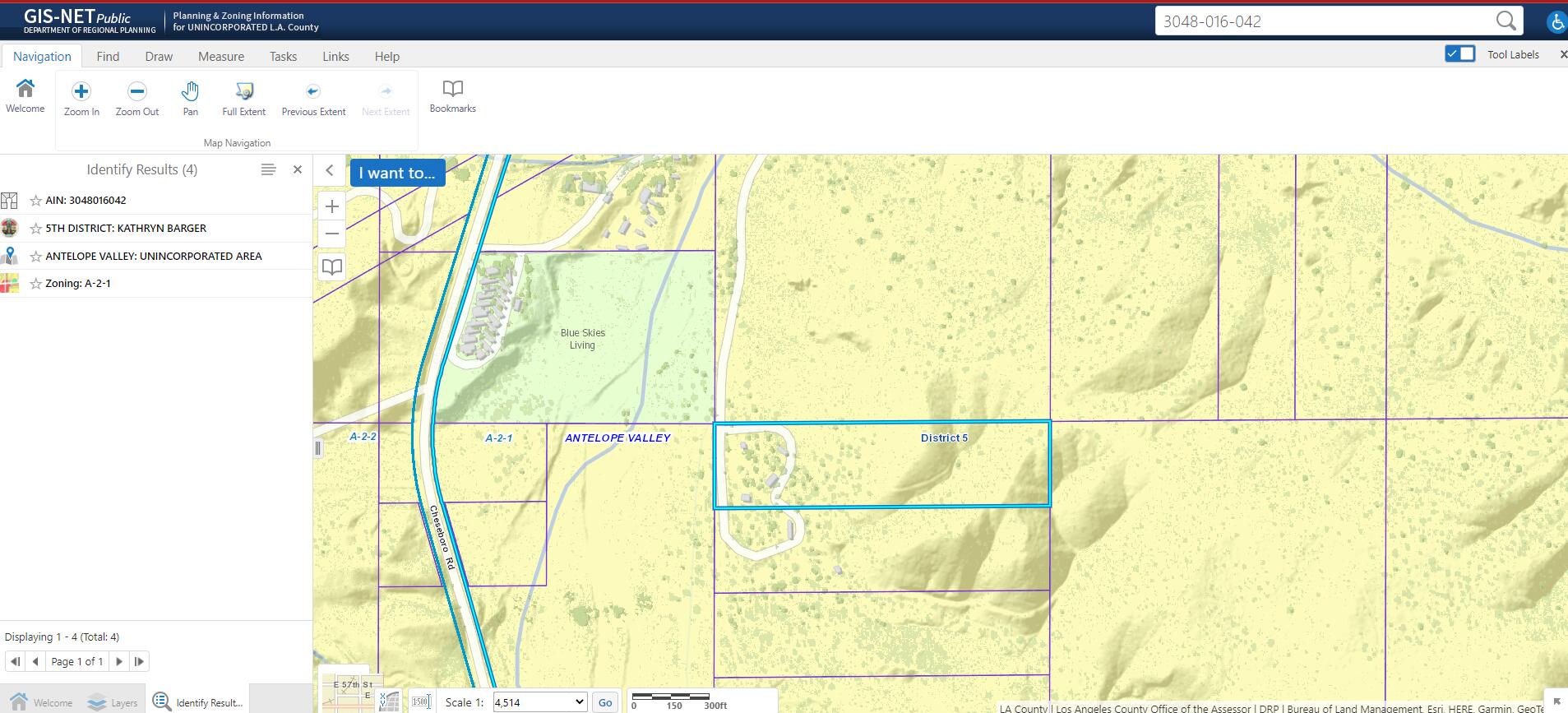The width and height of the screenshot is (1568, 713).
Task: Open the Identify Results panel menu
Action: click(268, 169)
